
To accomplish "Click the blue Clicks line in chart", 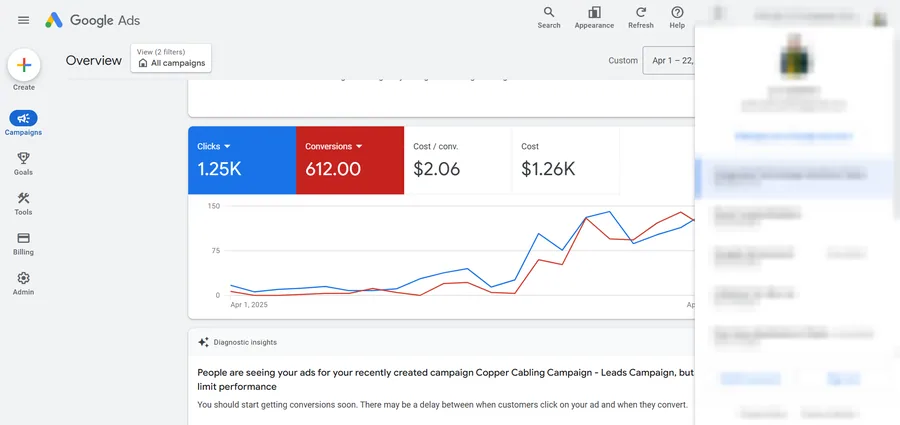I will (x=538, y=234).
